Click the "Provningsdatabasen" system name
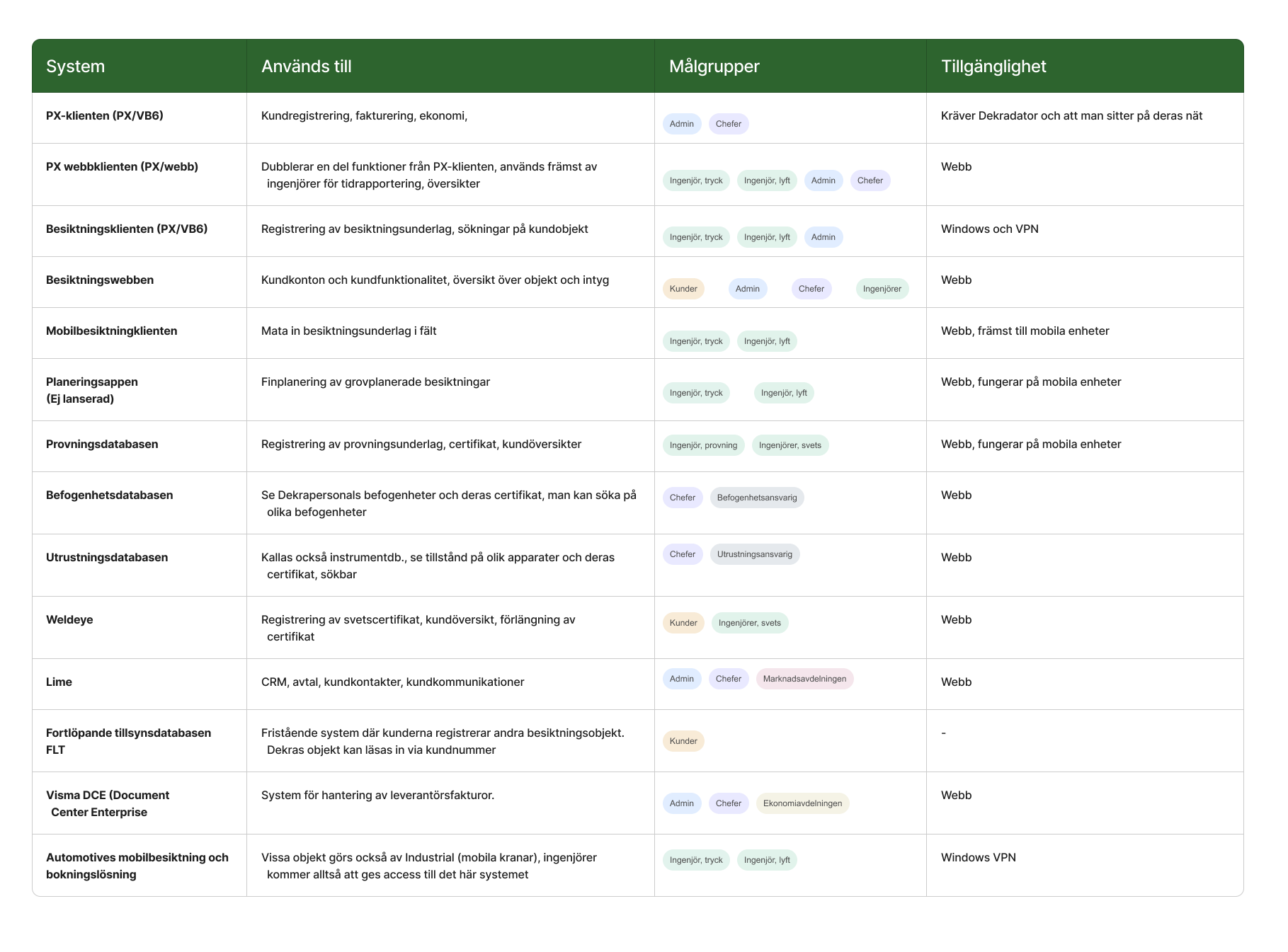Viewport: 1288px width, 952px height. [102, 444]
